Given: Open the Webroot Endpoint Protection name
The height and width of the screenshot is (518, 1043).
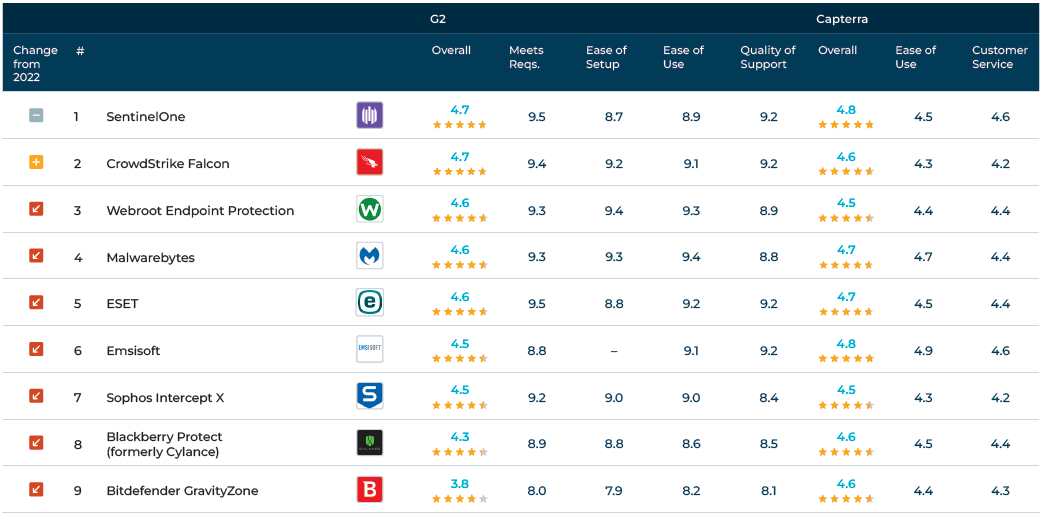Looking at the screenshot, I should pyautogui.click(x=200, y=211).
